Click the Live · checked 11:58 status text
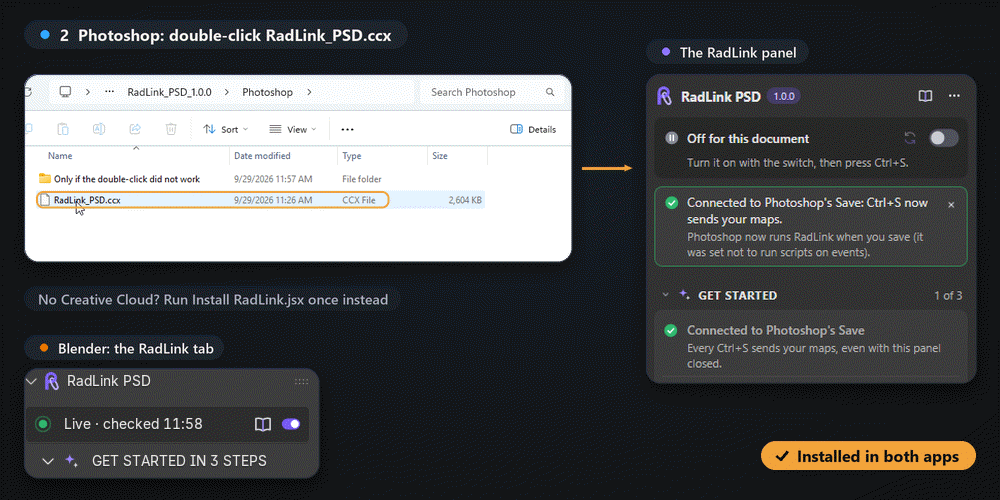 pyautogui.click(x=133, y=423)
